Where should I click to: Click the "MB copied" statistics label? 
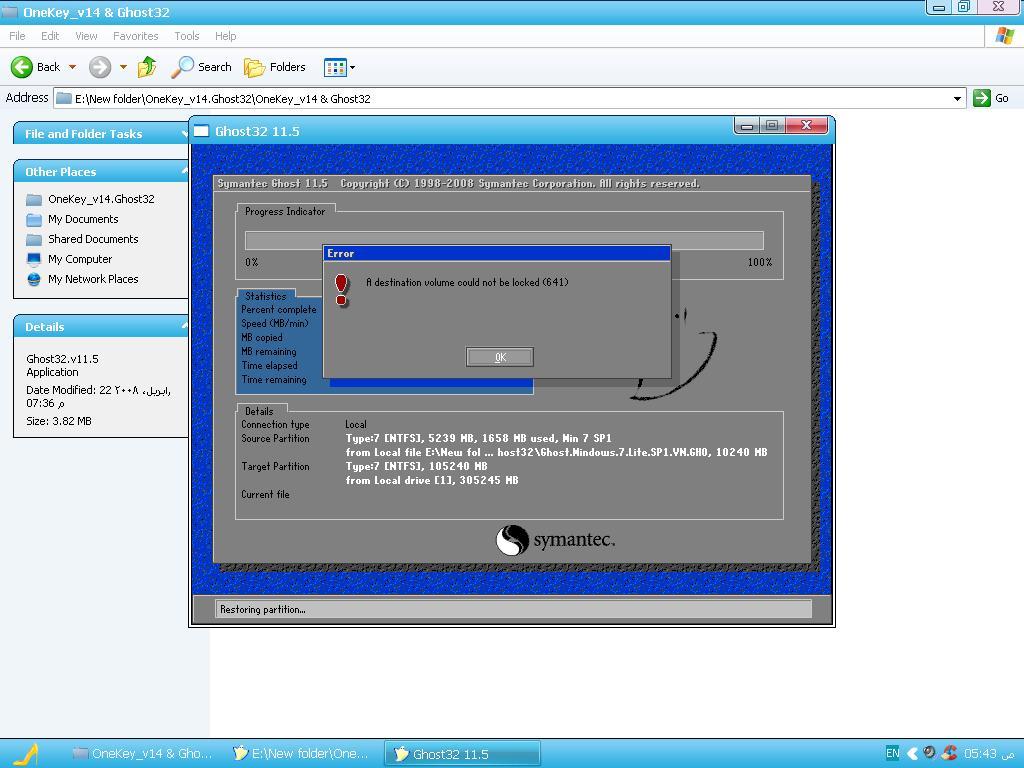262,338
